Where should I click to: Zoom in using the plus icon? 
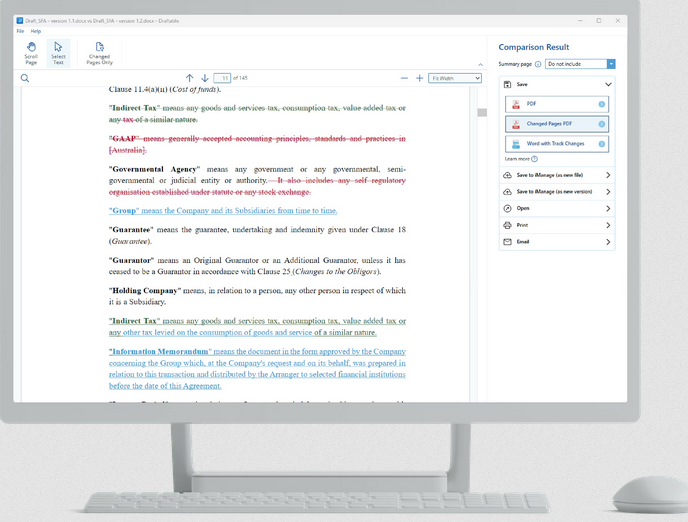[420, 78]
